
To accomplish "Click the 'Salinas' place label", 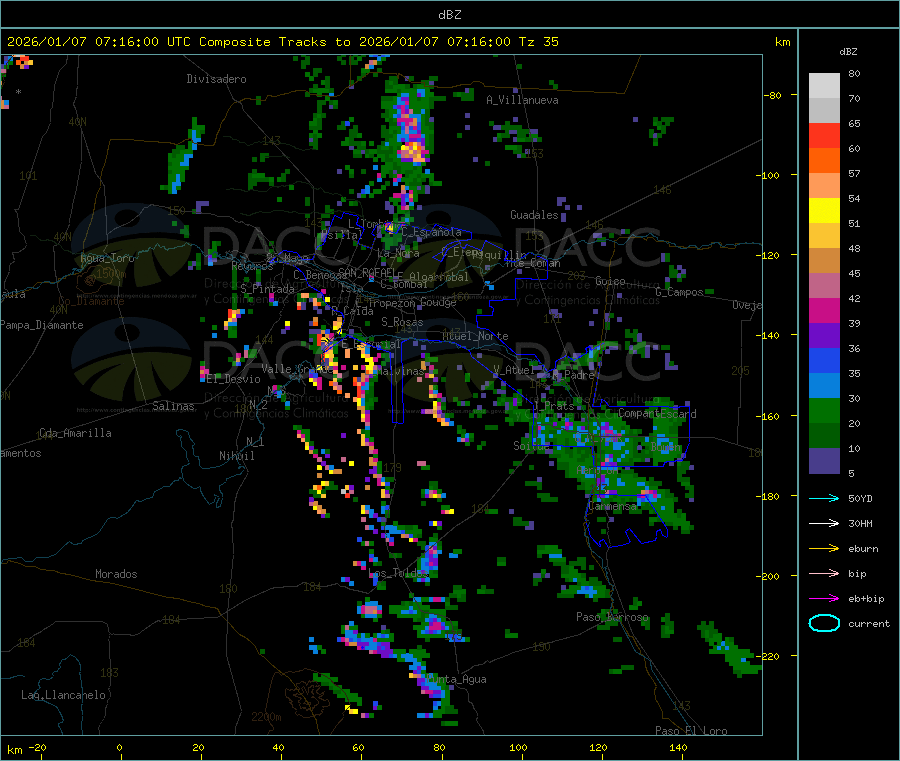I will point(173,406).
